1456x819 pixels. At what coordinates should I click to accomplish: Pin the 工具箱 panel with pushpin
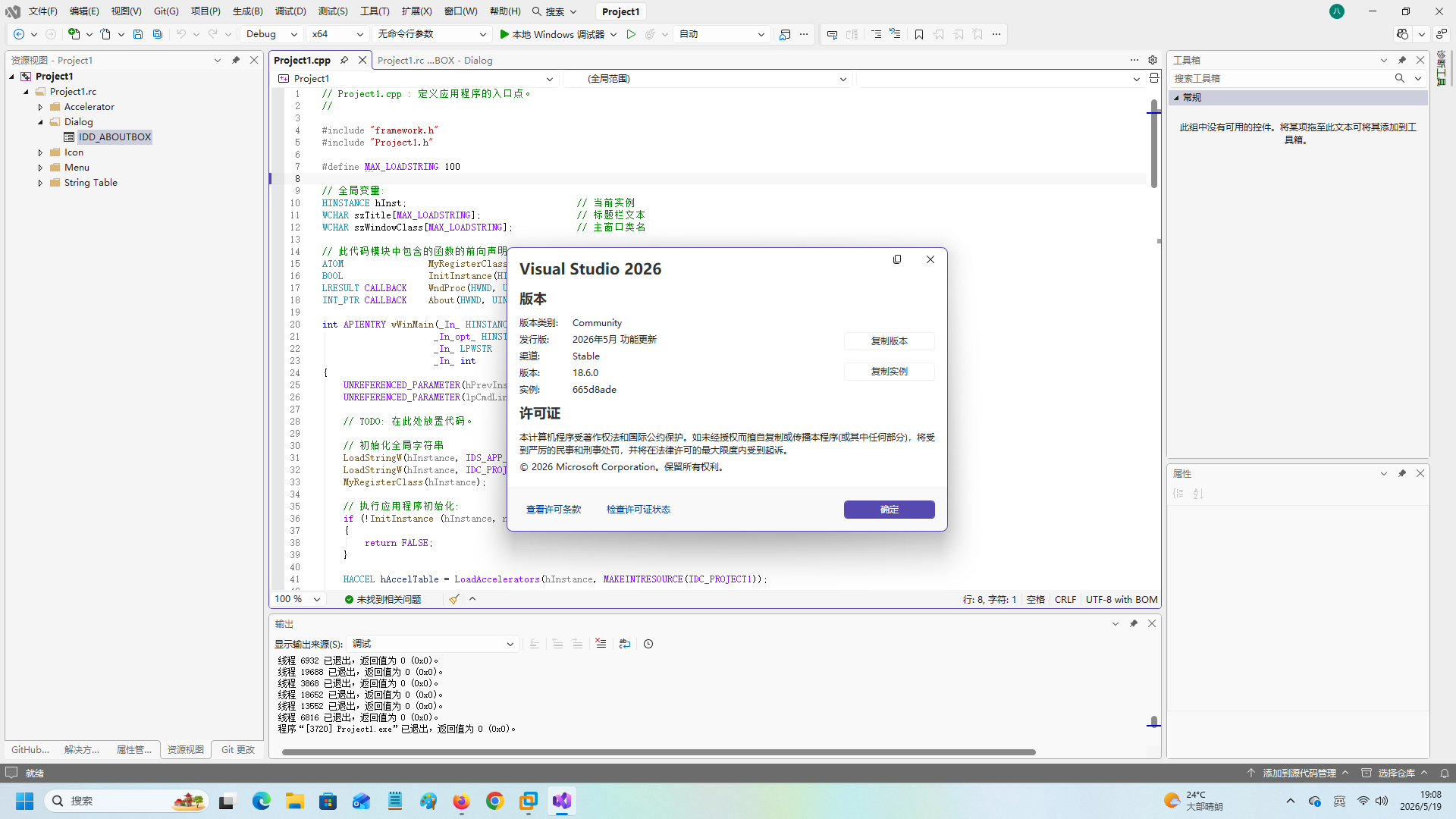click(x=1402, y=60)
